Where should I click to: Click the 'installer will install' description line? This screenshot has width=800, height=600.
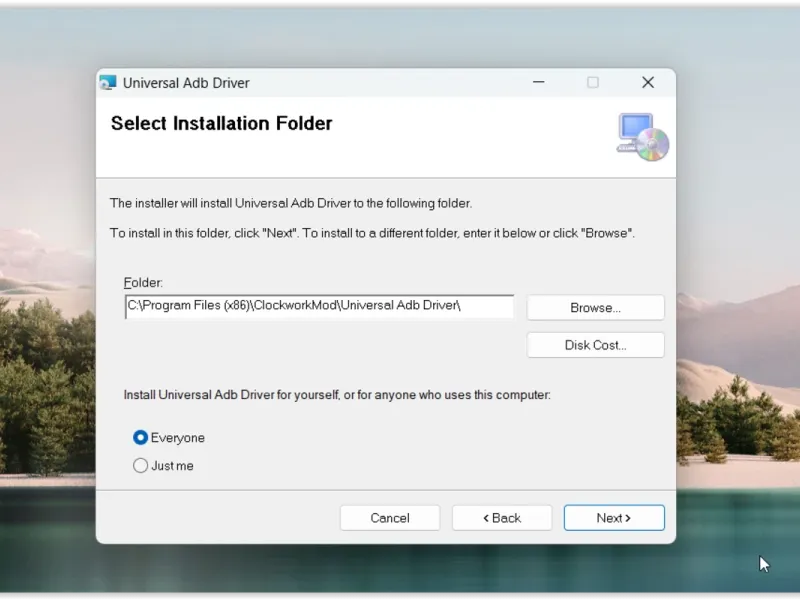click(291, 203)
